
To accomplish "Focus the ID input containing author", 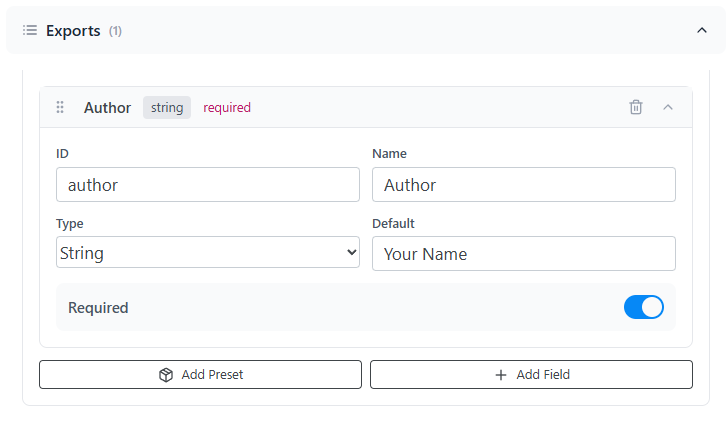I will [x=208, y=185].
